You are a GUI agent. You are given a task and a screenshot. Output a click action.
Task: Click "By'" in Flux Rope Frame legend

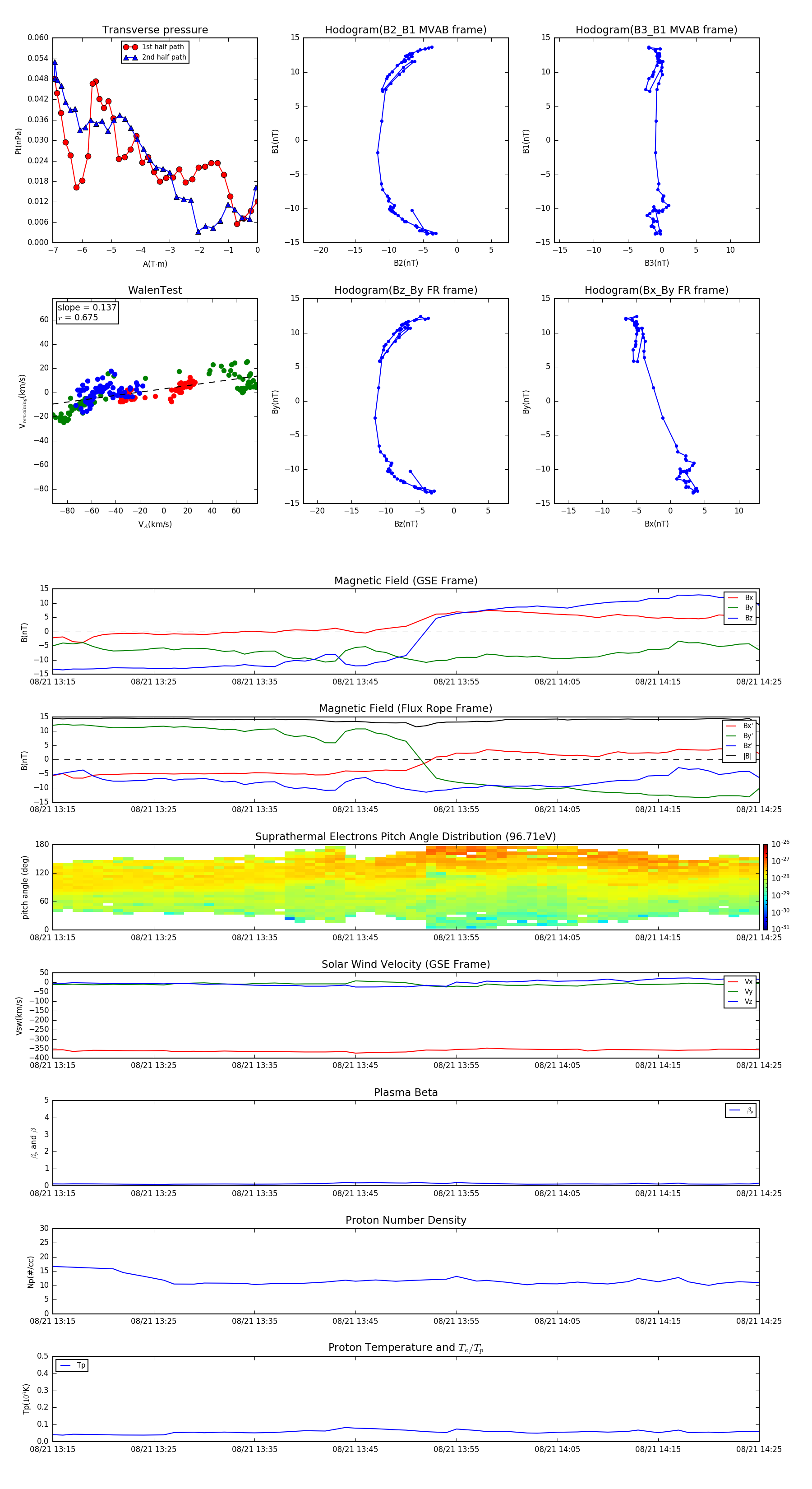pos(747,736)
